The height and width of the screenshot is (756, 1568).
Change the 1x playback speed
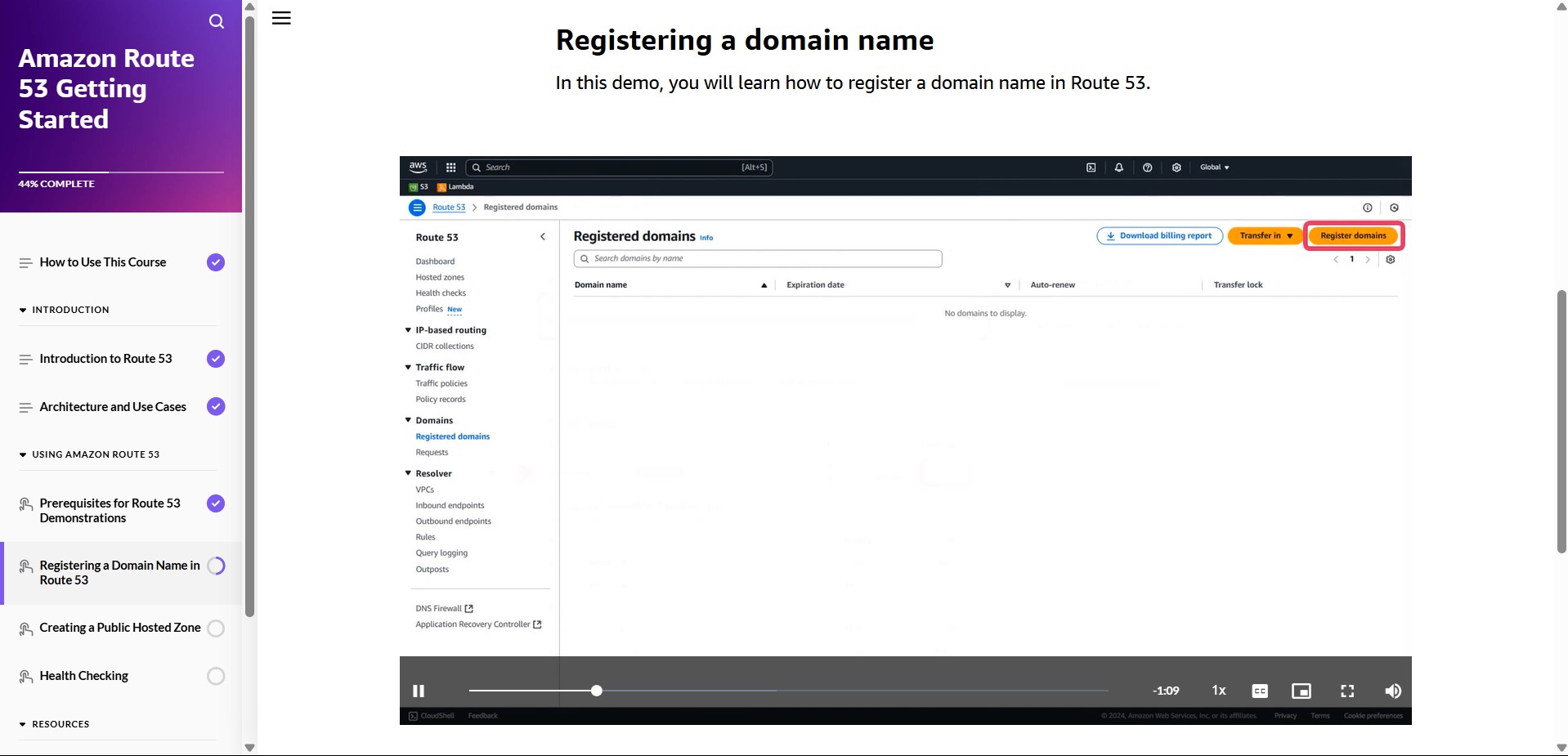point(1218,691)
